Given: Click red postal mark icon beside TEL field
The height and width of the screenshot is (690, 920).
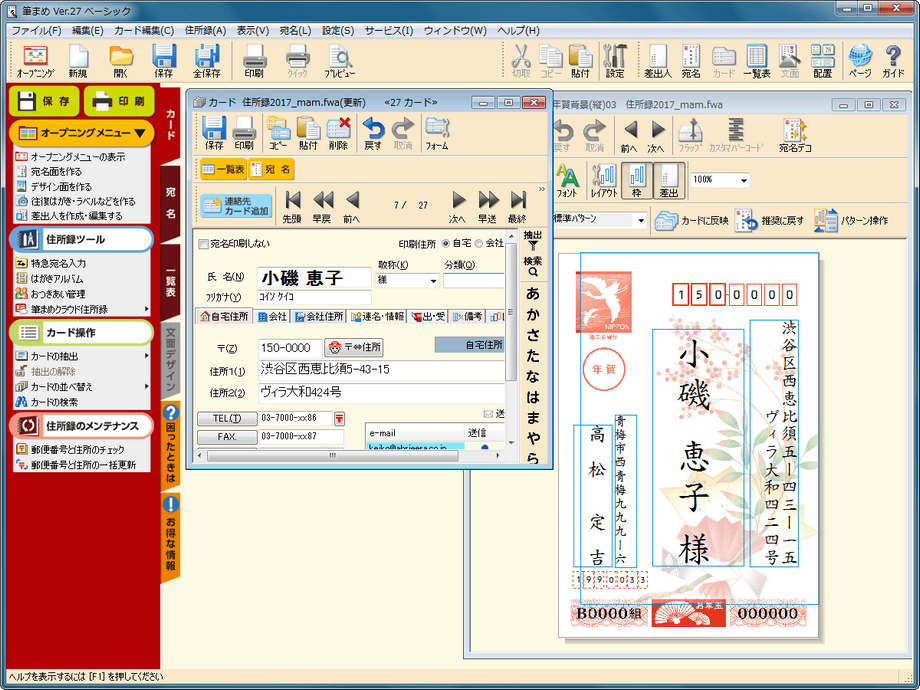Looking at the screenshot, I should click(x=339, y=418).
